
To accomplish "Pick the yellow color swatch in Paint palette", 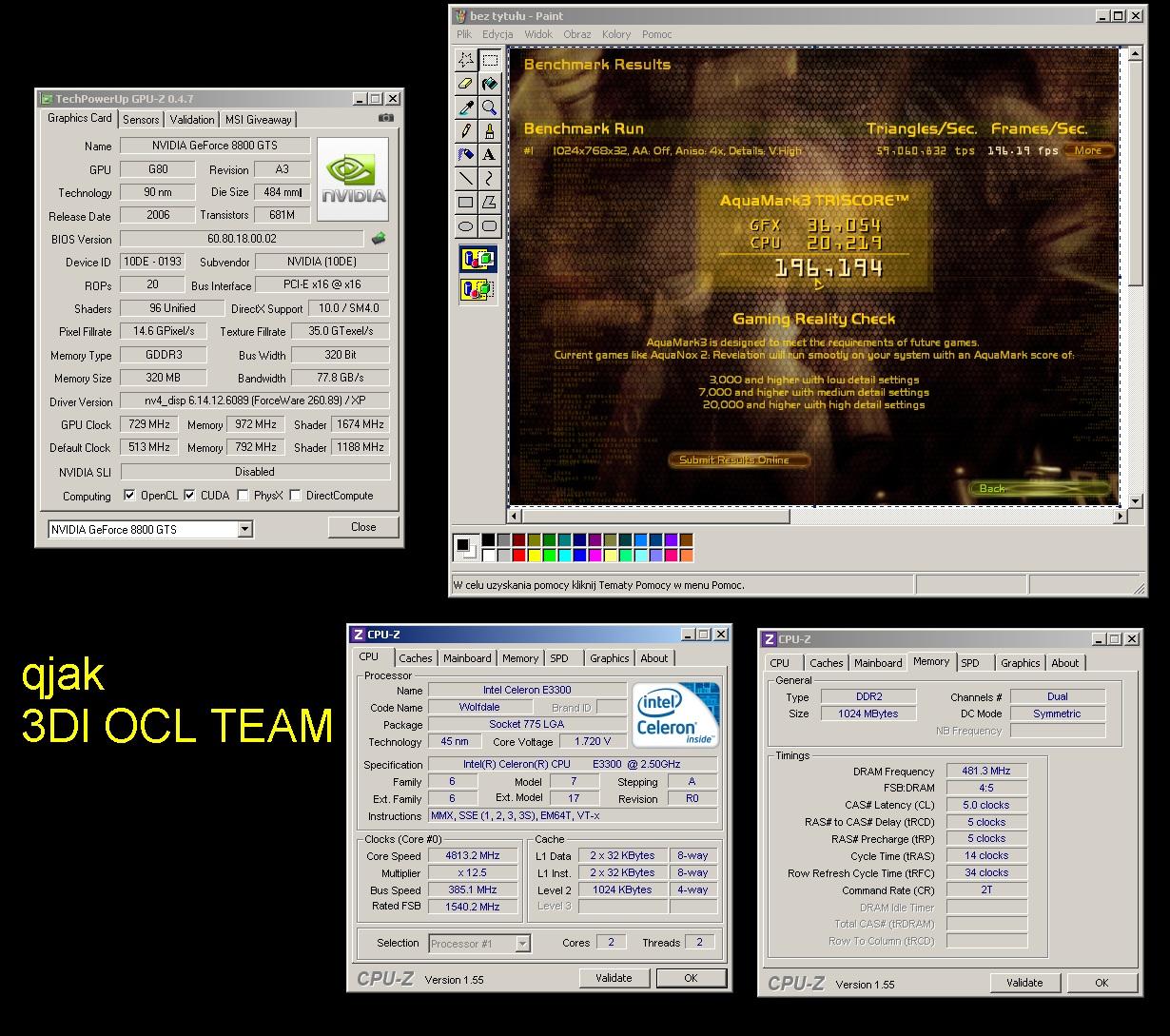I will [x=535, y=556].
